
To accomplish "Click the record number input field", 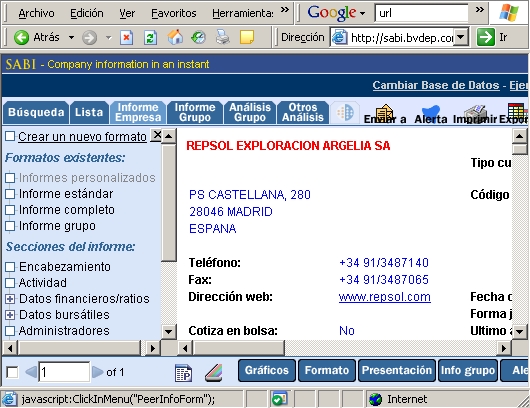I will [x=64, y=372].
